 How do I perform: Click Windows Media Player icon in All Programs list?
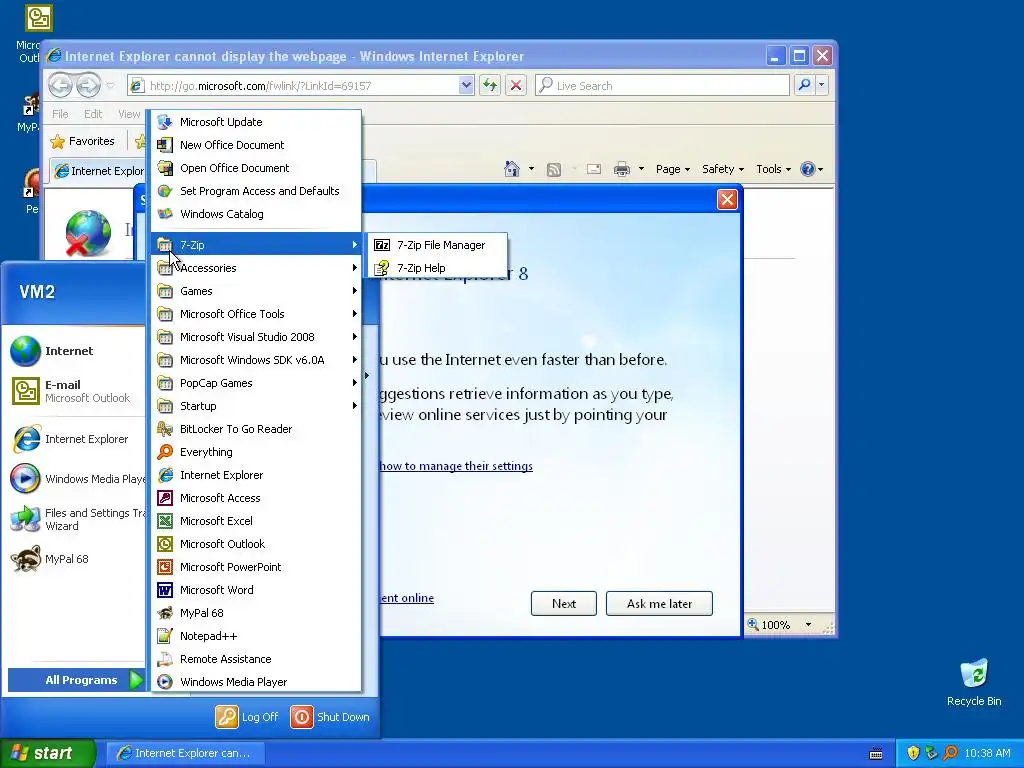pyautogui.click(x=165, y=682)
